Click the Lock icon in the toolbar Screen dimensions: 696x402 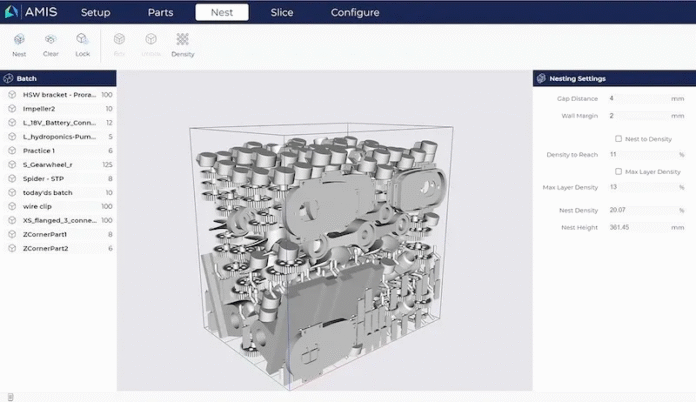coord(82,39)
